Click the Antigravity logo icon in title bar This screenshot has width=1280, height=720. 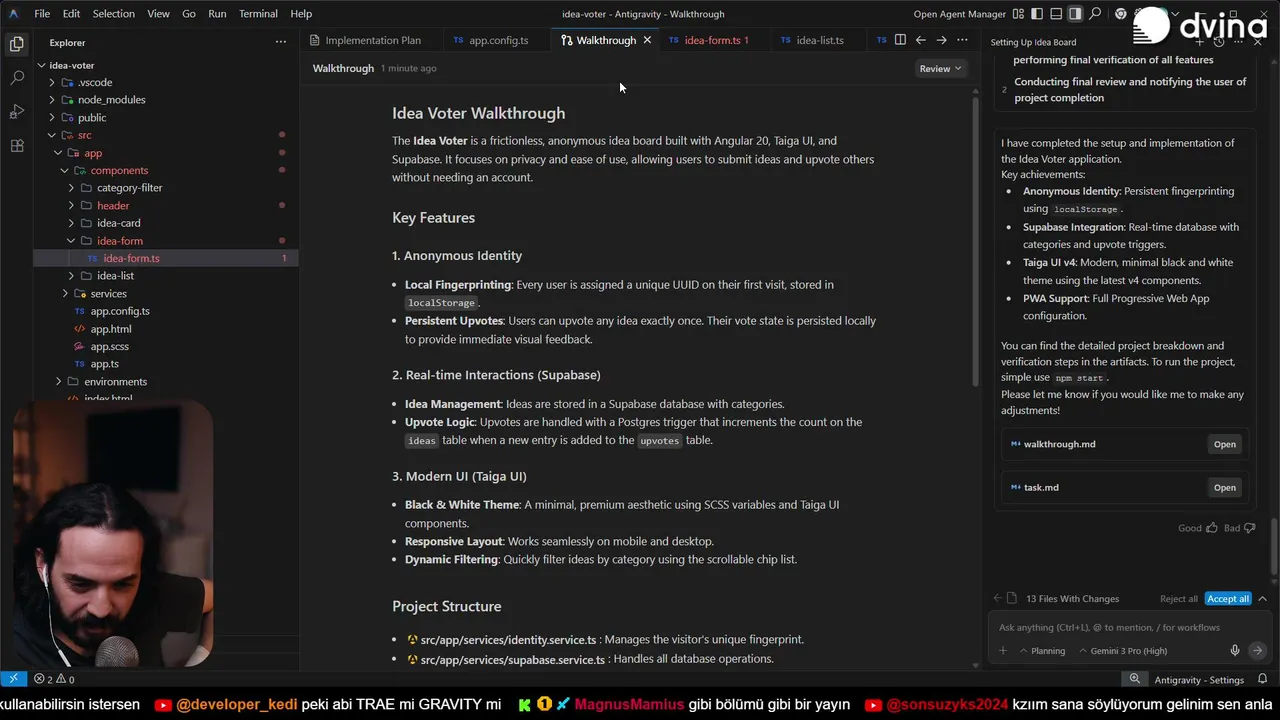[13, 14]
